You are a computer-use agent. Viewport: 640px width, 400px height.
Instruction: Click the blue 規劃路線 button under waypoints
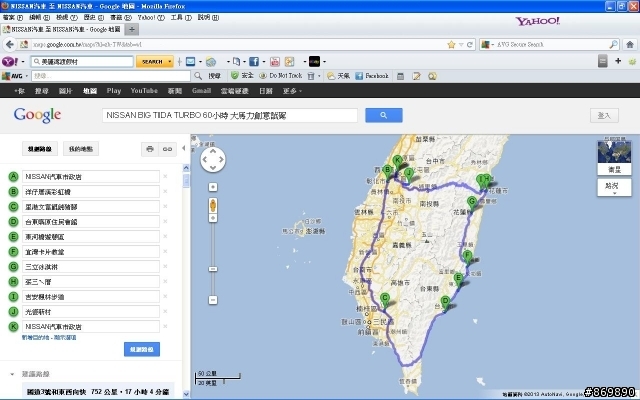(142, 349)
